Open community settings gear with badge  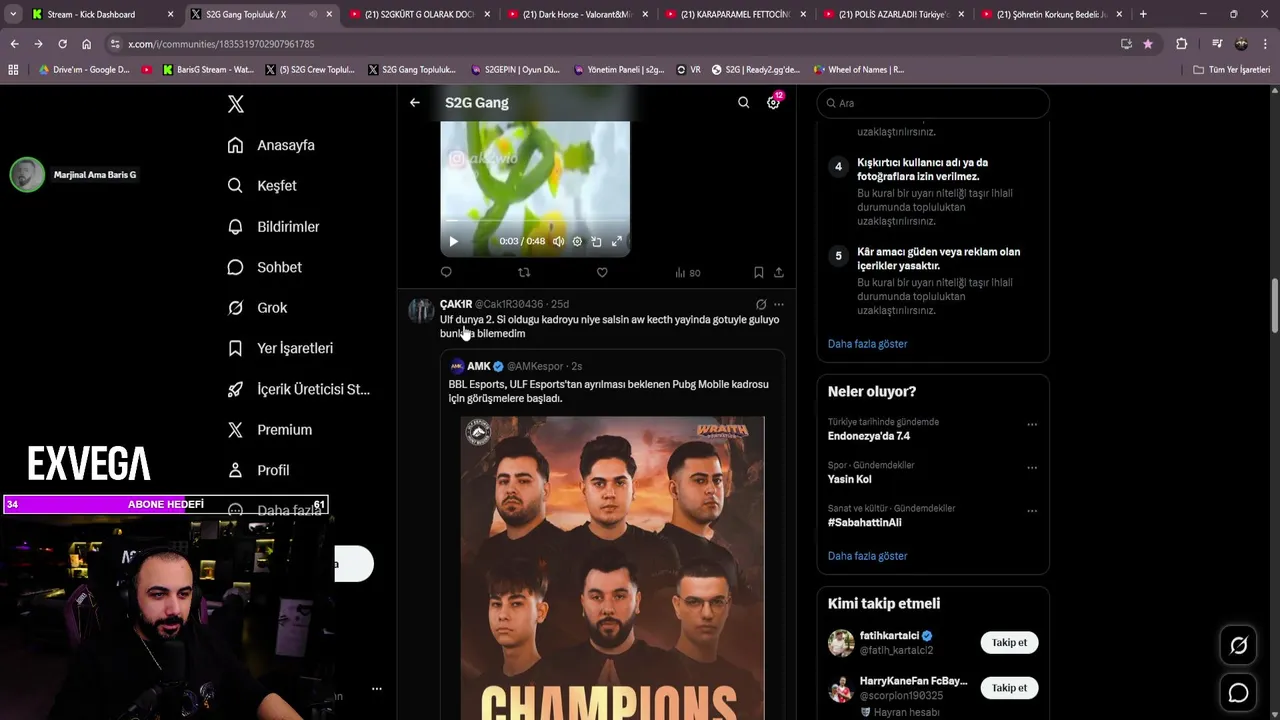pos(773,103)
